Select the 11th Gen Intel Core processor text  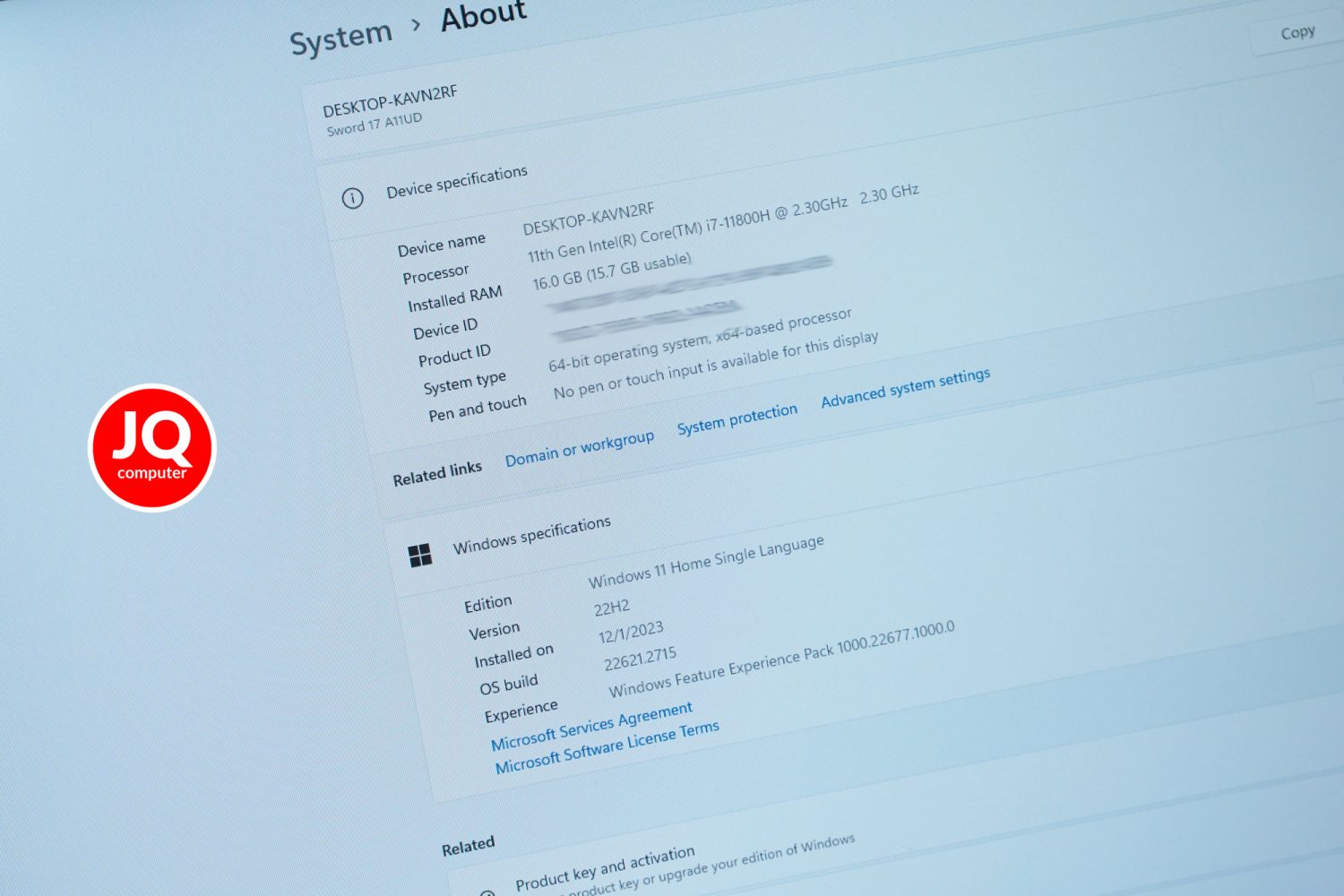722,224
